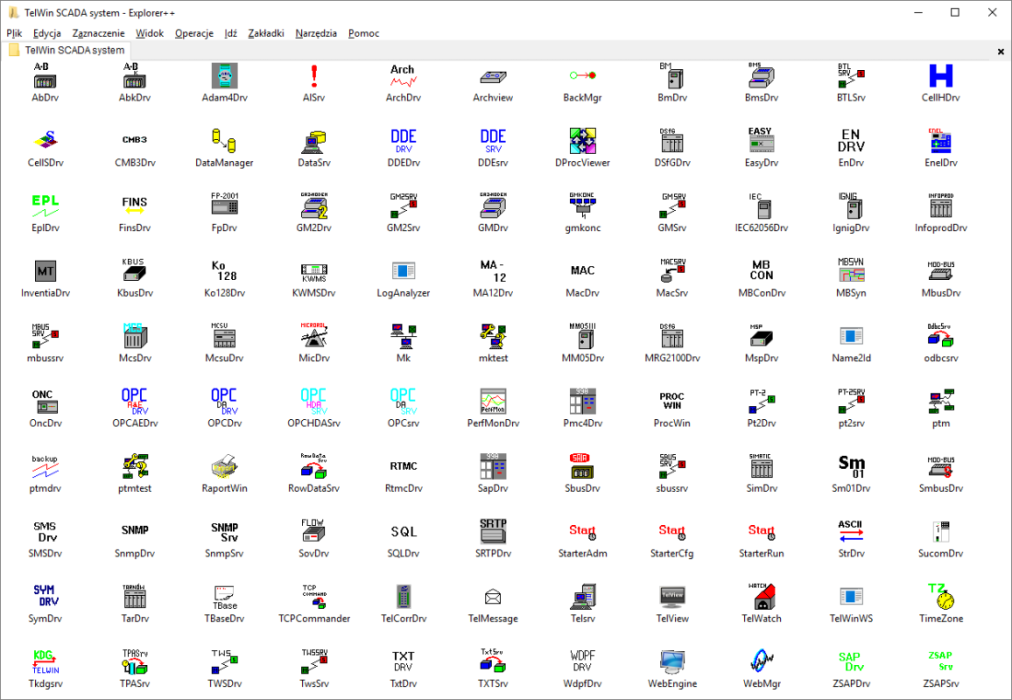The width and height of the screenshot is (1012, 700).
Task: Select the ArchDrv archive driver icon
Action: pos(403,76)
